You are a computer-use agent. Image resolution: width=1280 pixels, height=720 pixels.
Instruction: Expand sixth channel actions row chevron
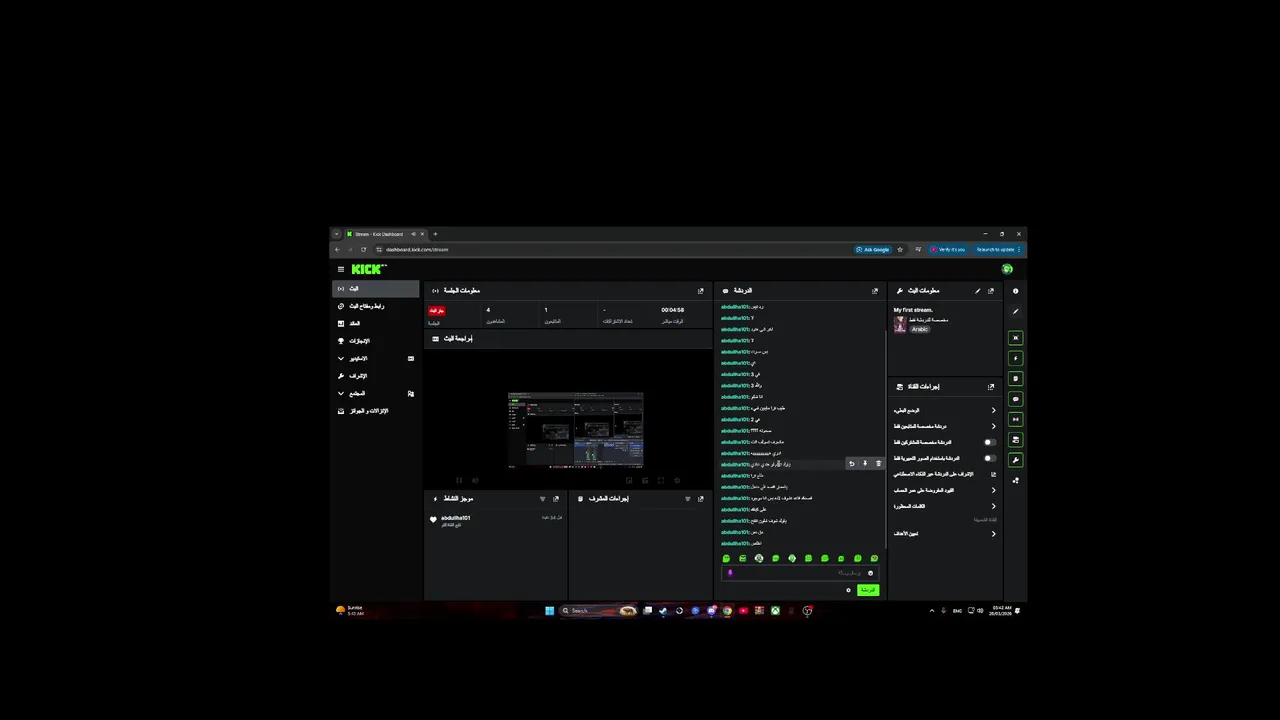click(x=993, y=490)
